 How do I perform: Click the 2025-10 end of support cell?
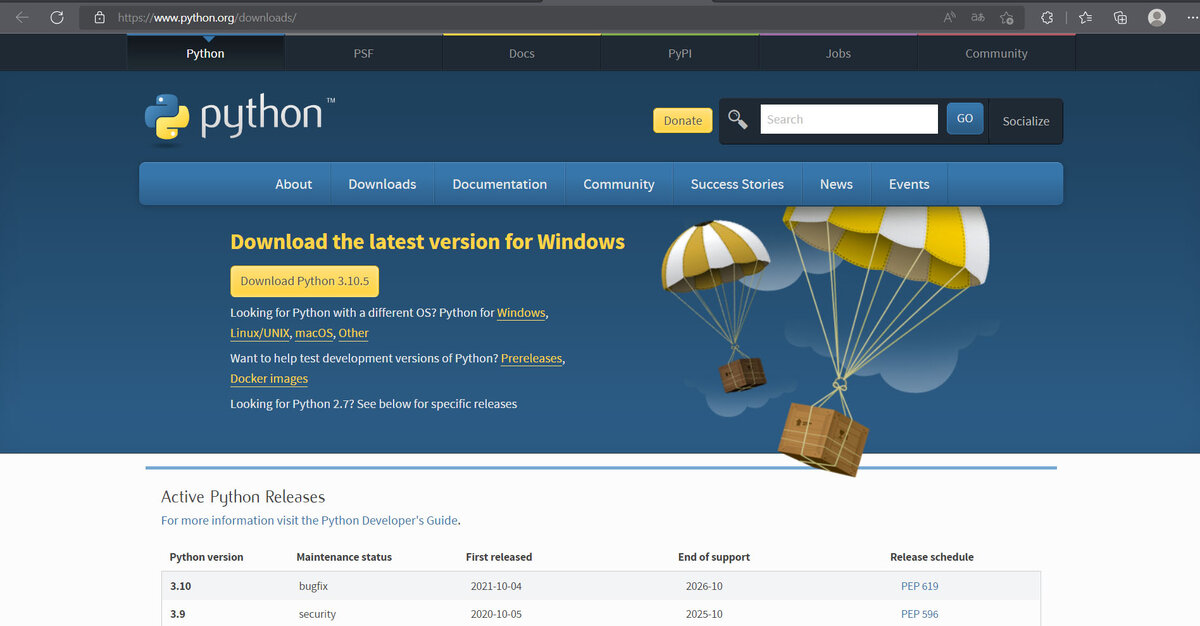coord(704,614)
